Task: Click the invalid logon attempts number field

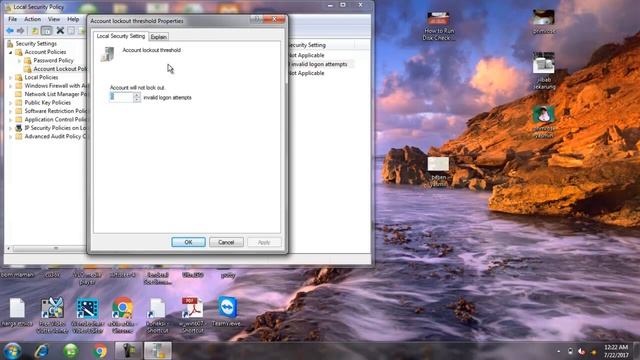Action: pyautogui.click(x=121, y=97)
